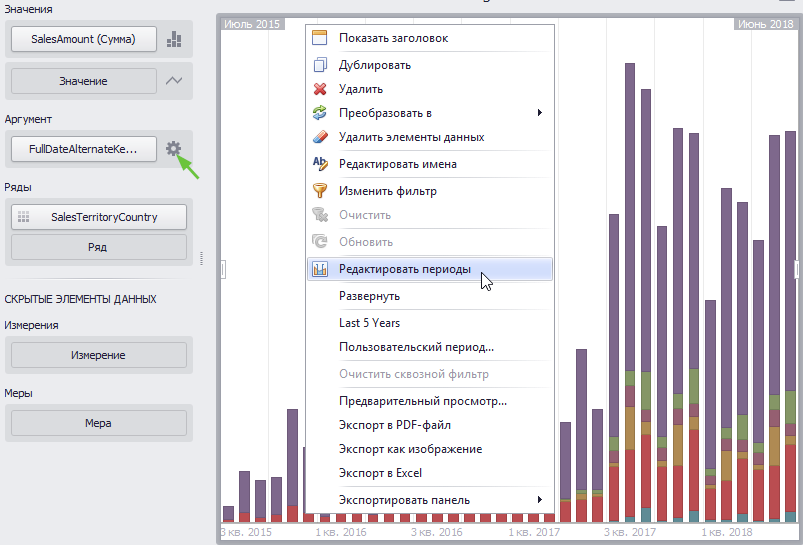
Task: Click the red X Удалить icon
Action: click(320, 89)
